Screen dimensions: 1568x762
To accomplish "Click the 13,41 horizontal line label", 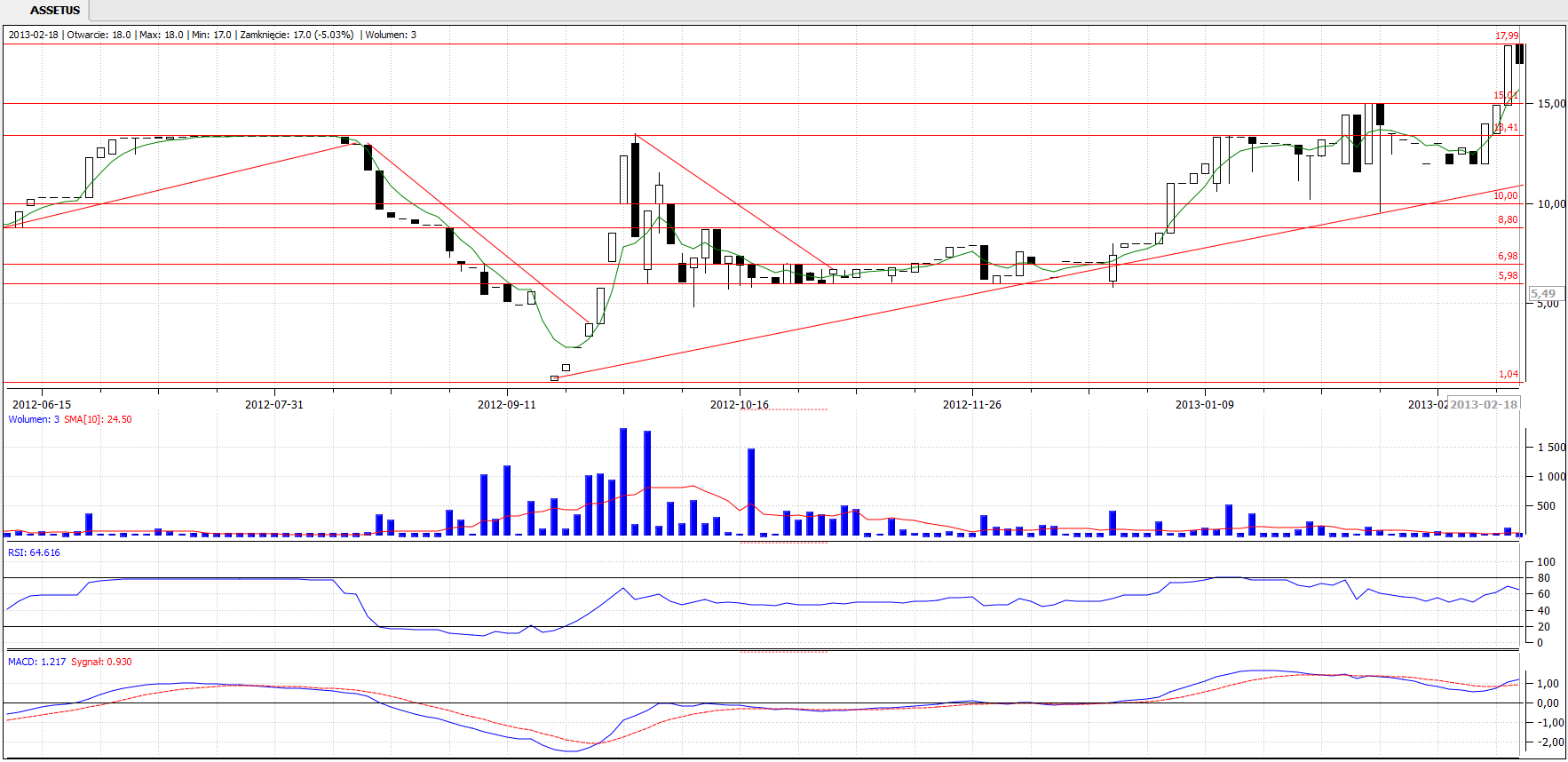I will pos(1507,128).
